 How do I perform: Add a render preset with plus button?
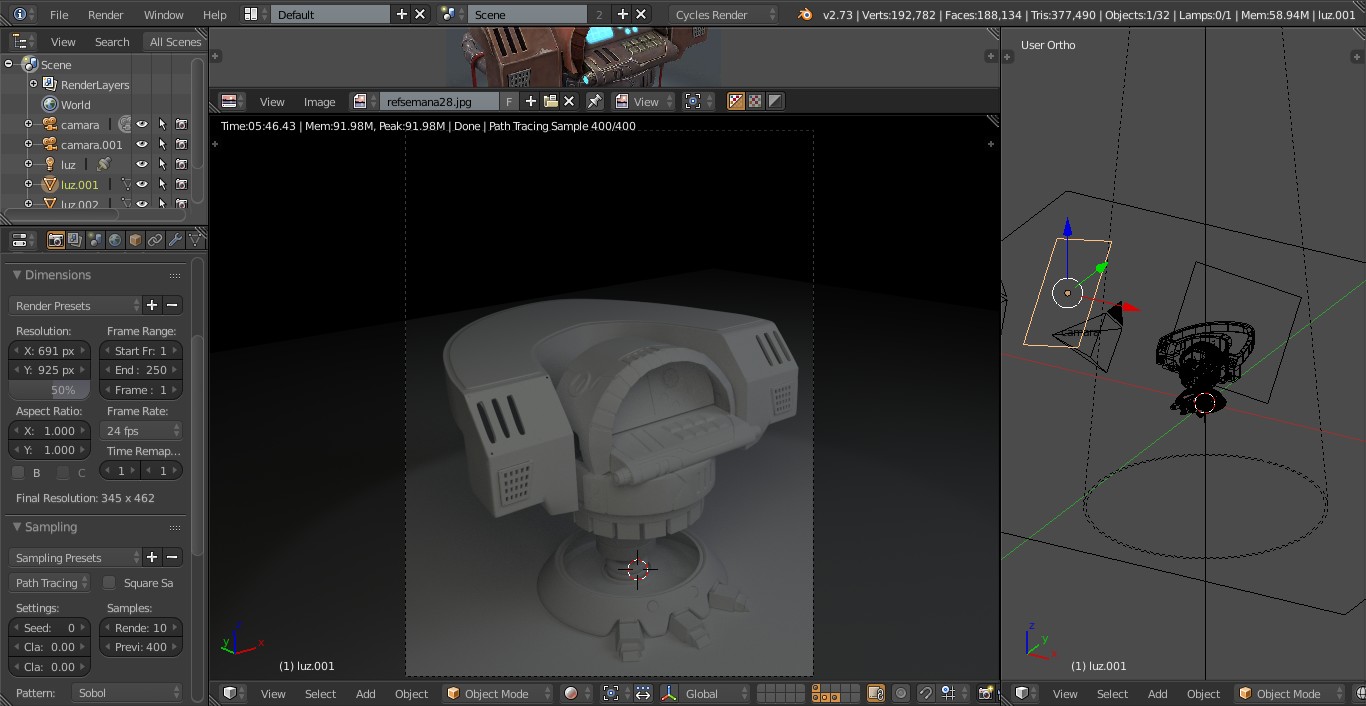(152, 305)
